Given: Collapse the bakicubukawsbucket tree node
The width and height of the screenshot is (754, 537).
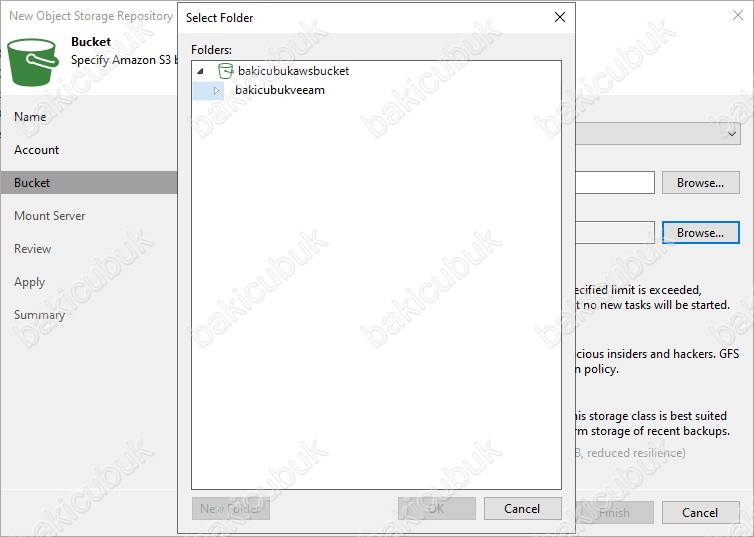Looking at the screenshot, I should pyautogui.click(x=201, y=72).
